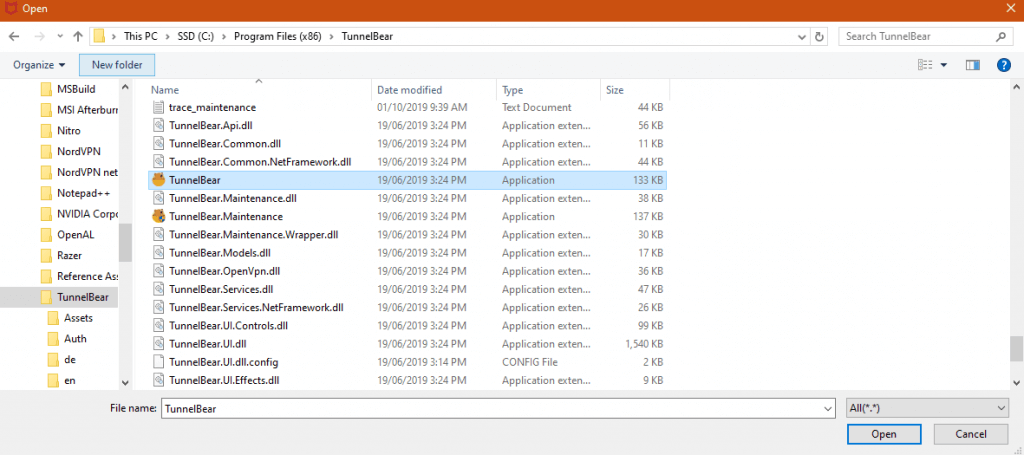Click file list scrollbar up arrow
Viewport: 1024px width, 455px height.
point(1017,87)
